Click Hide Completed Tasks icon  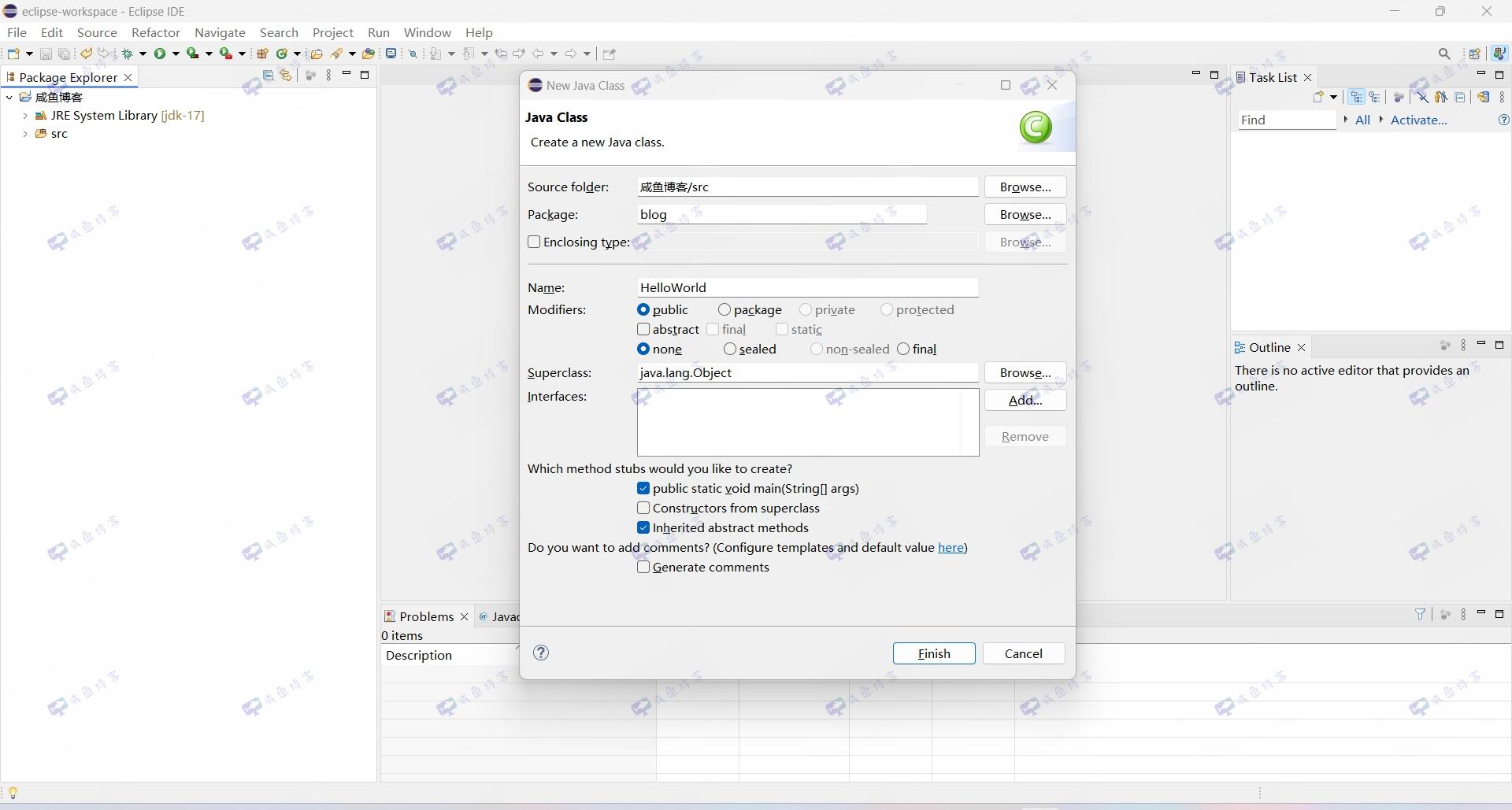pyautogui.click(x=1422, y=97)
